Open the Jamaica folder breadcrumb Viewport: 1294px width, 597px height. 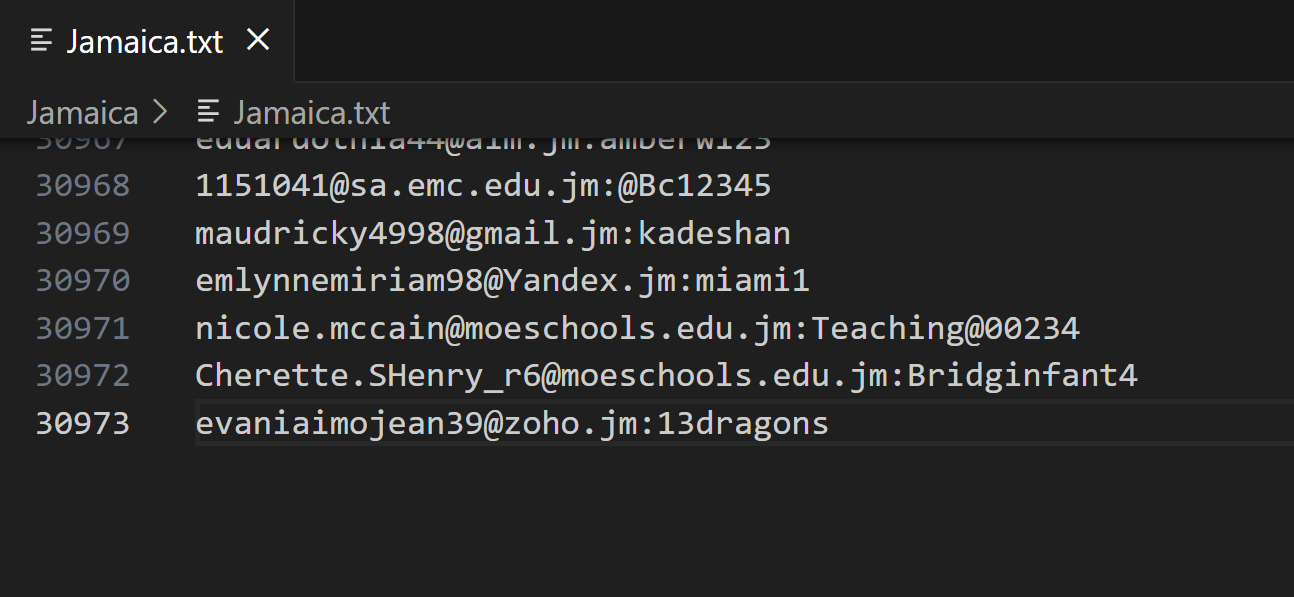pos(82,112)
